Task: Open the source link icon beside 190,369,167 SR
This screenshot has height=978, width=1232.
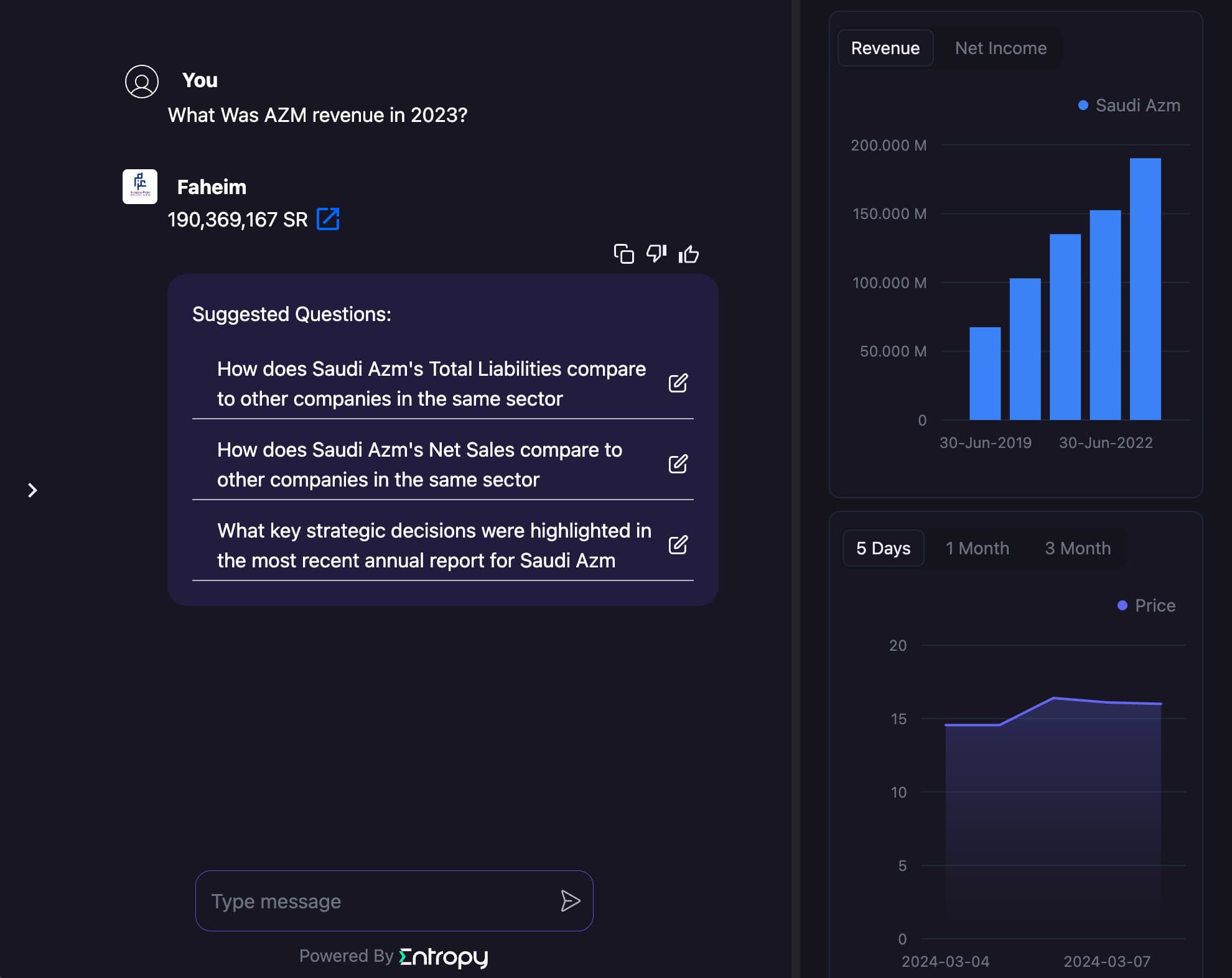Action: (x=328, y=219)
